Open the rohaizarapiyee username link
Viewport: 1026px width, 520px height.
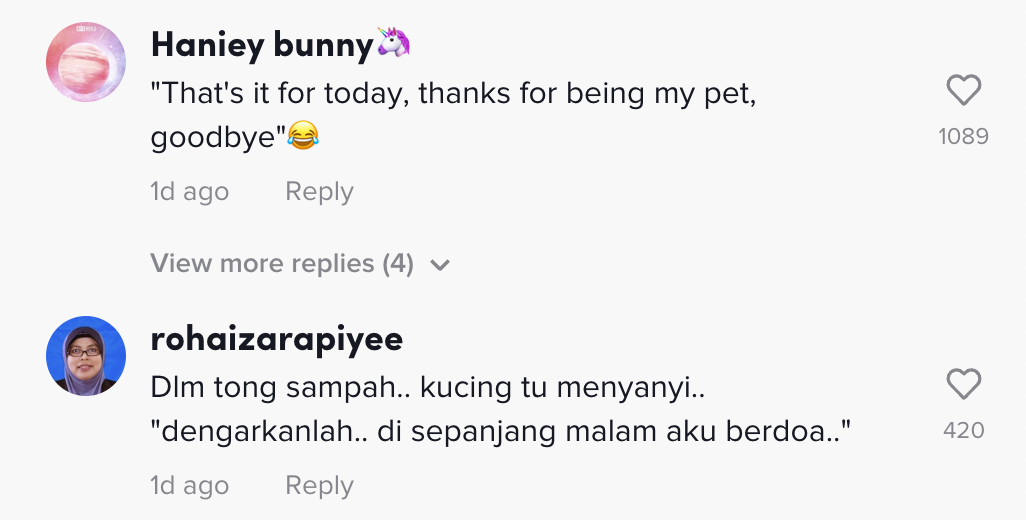[276, 339]
